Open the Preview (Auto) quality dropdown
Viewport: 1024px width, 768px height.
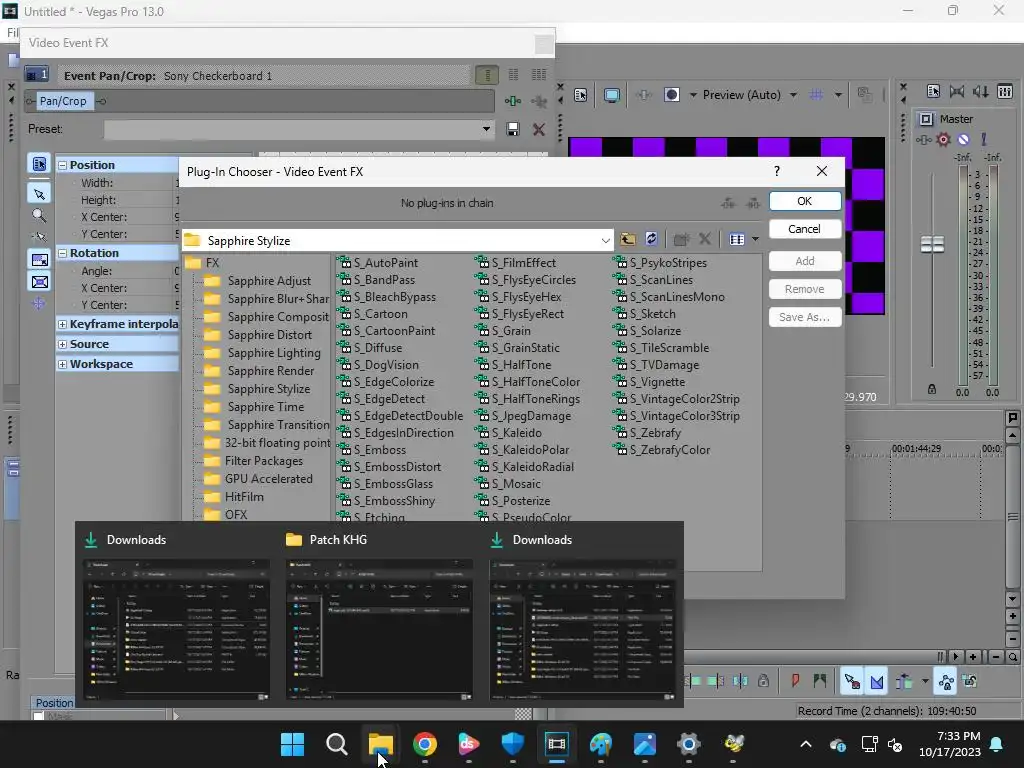click(x=793, y=95)
